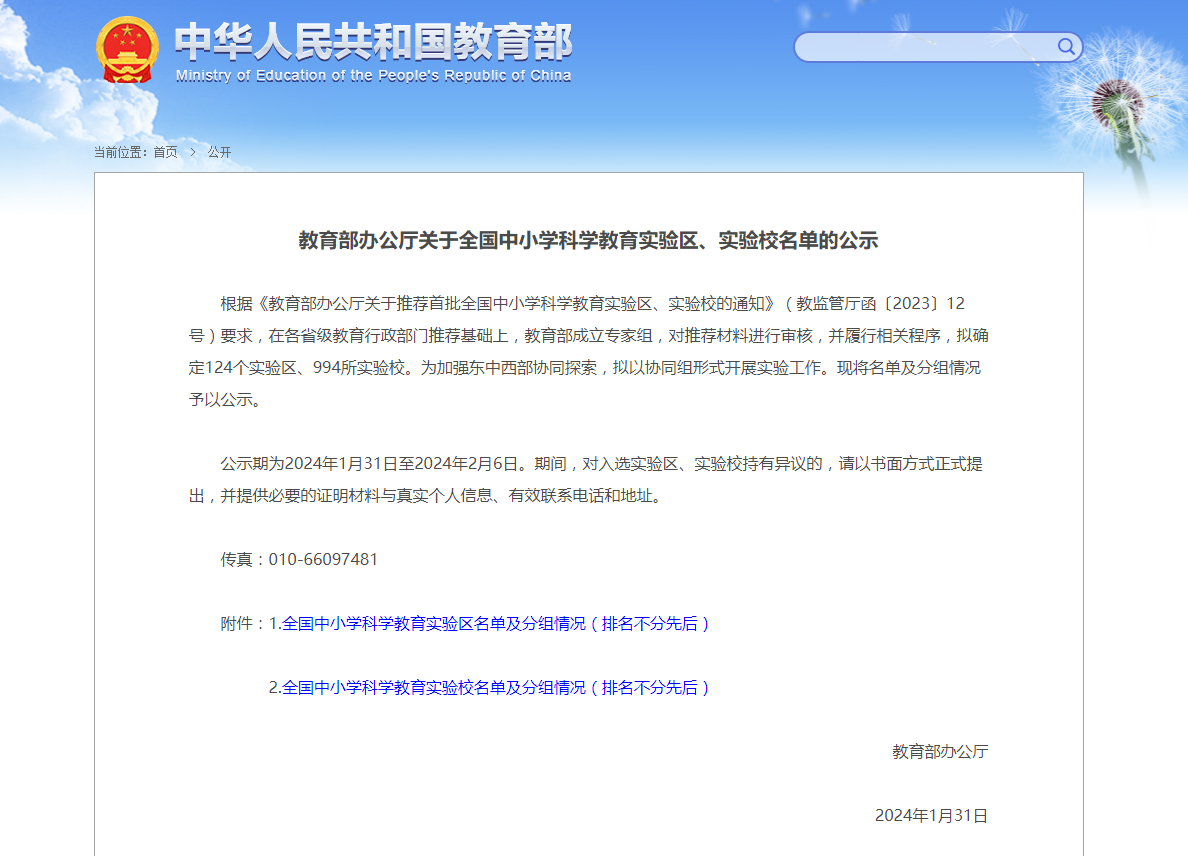
Task: Click the paragraph starting 根据《教育部办公厅关于推荐
Action: pos(588,351)
